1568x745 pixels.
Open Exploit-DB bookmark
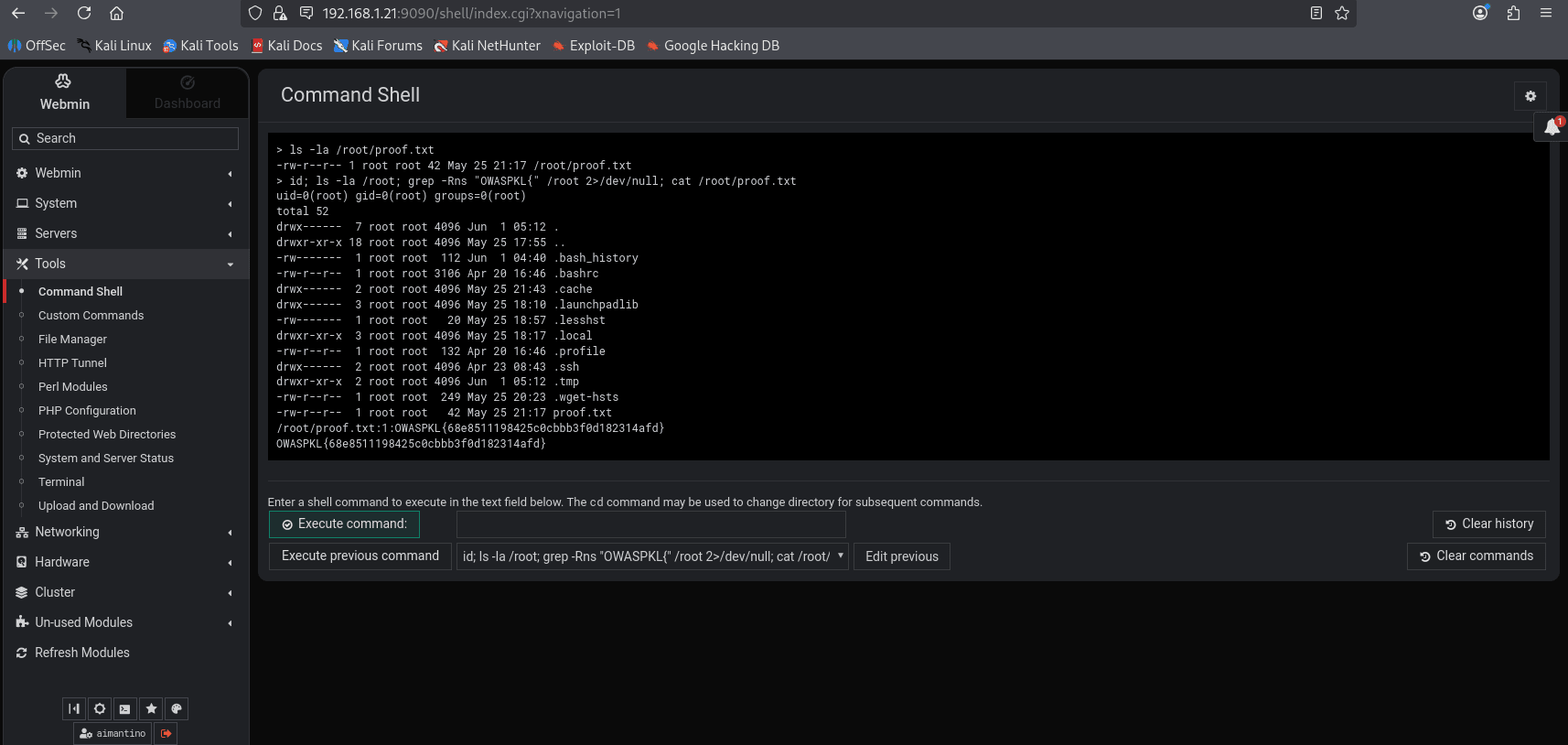(594, 46)
